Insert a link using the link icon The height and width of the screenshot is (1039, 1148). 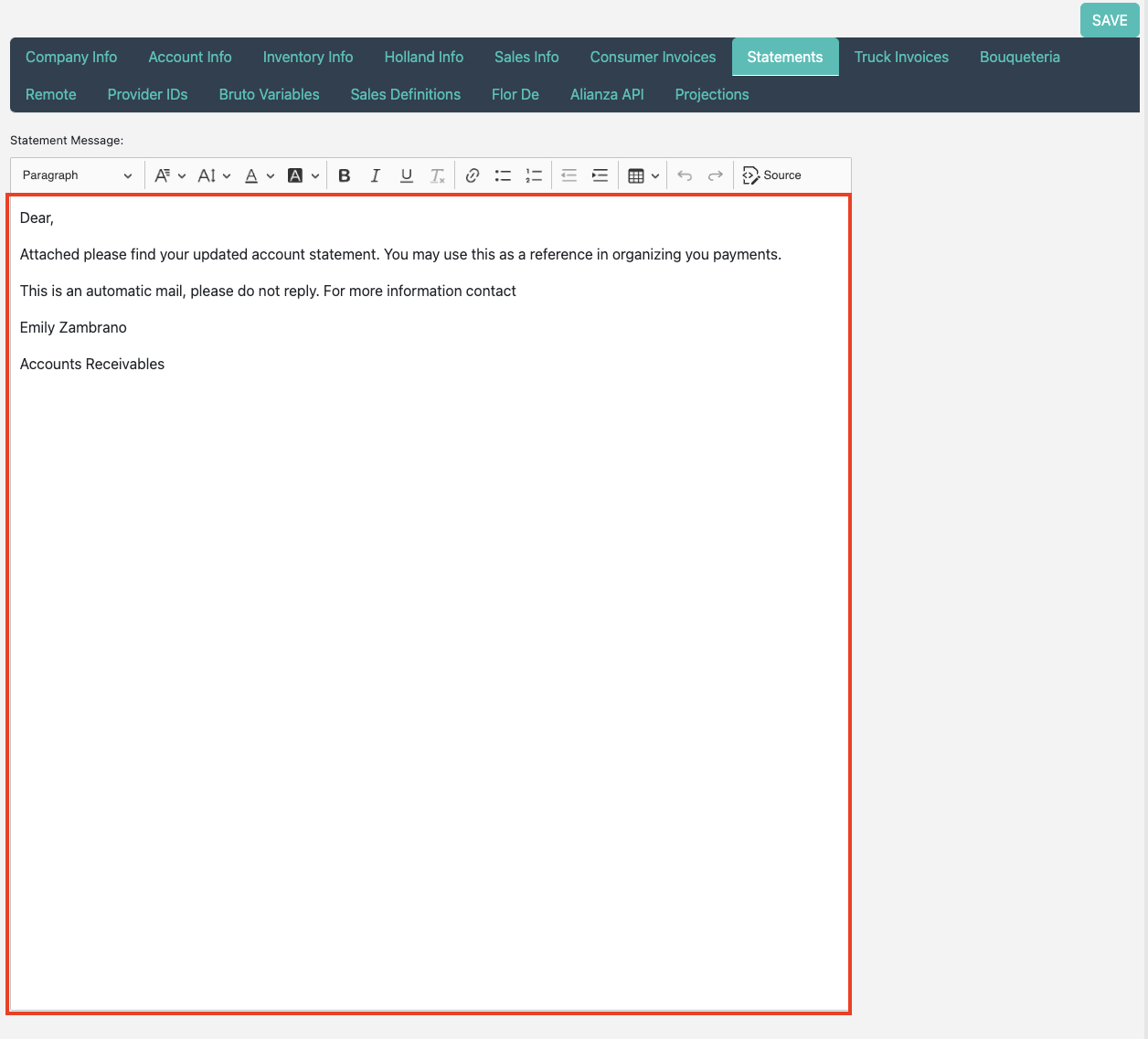click(x=473, y=175)
